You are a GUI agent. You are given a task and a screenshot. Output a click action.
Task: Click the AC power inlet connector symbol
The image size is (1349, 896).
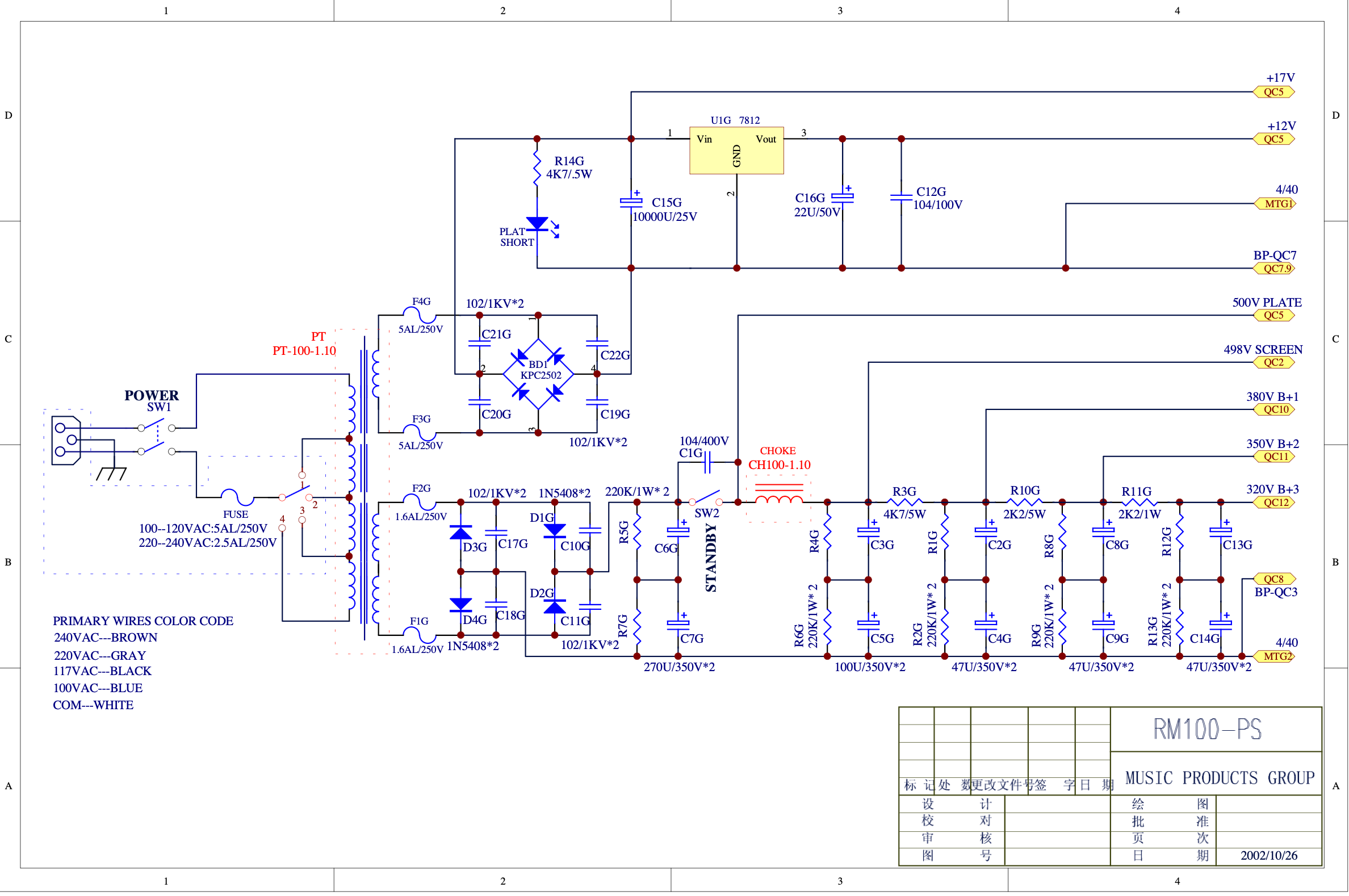pyautogui.click(x=66, y=441)
